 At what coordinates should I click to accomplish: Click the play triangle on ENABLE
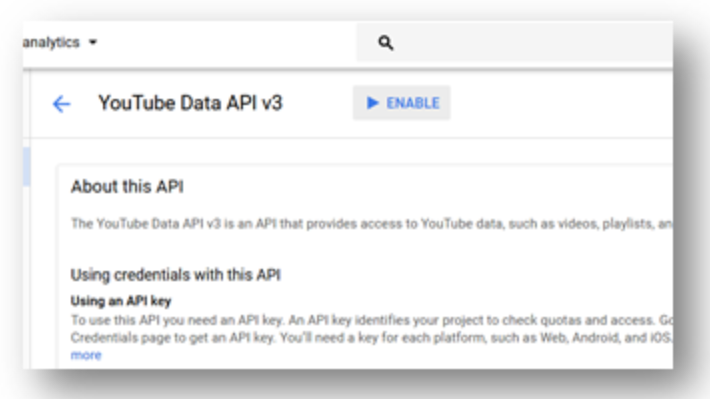pos(372,103)
